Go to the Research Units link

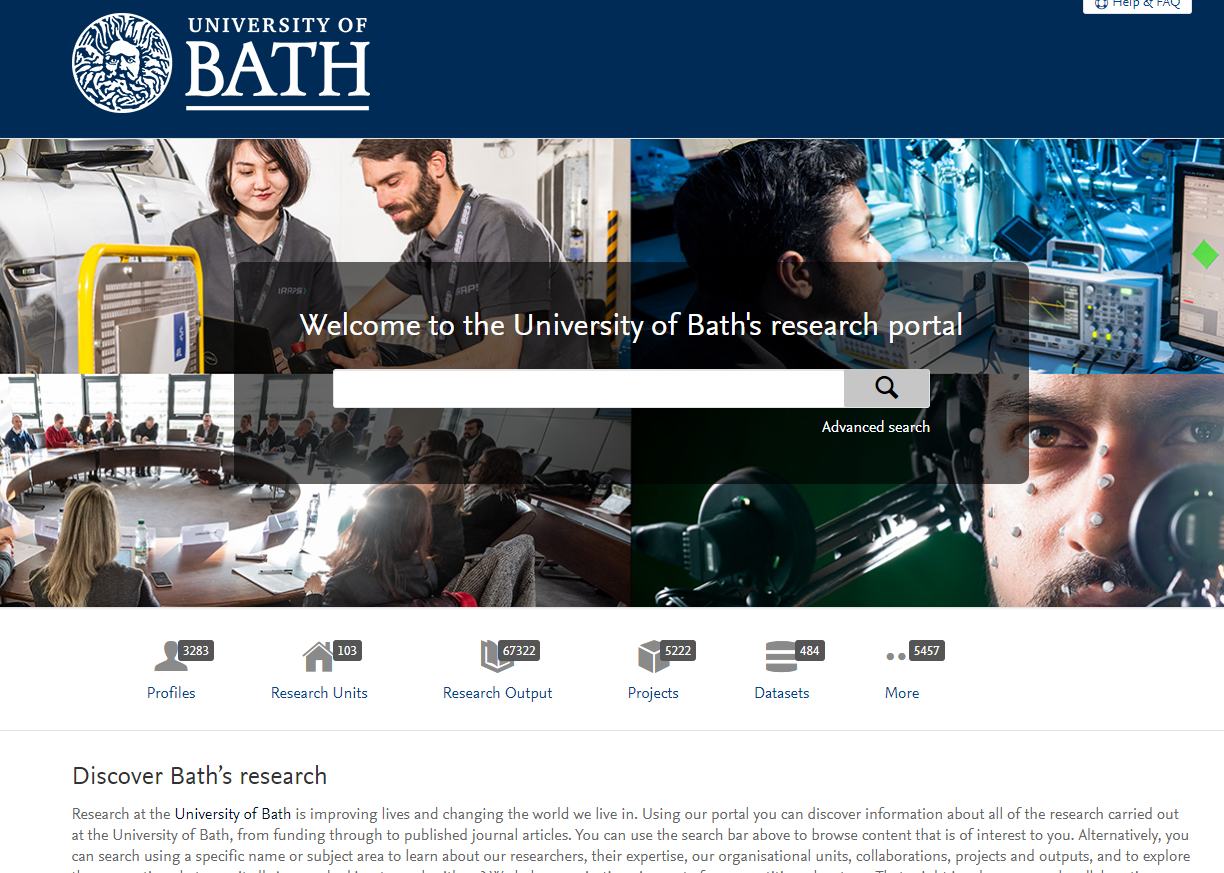319,693
